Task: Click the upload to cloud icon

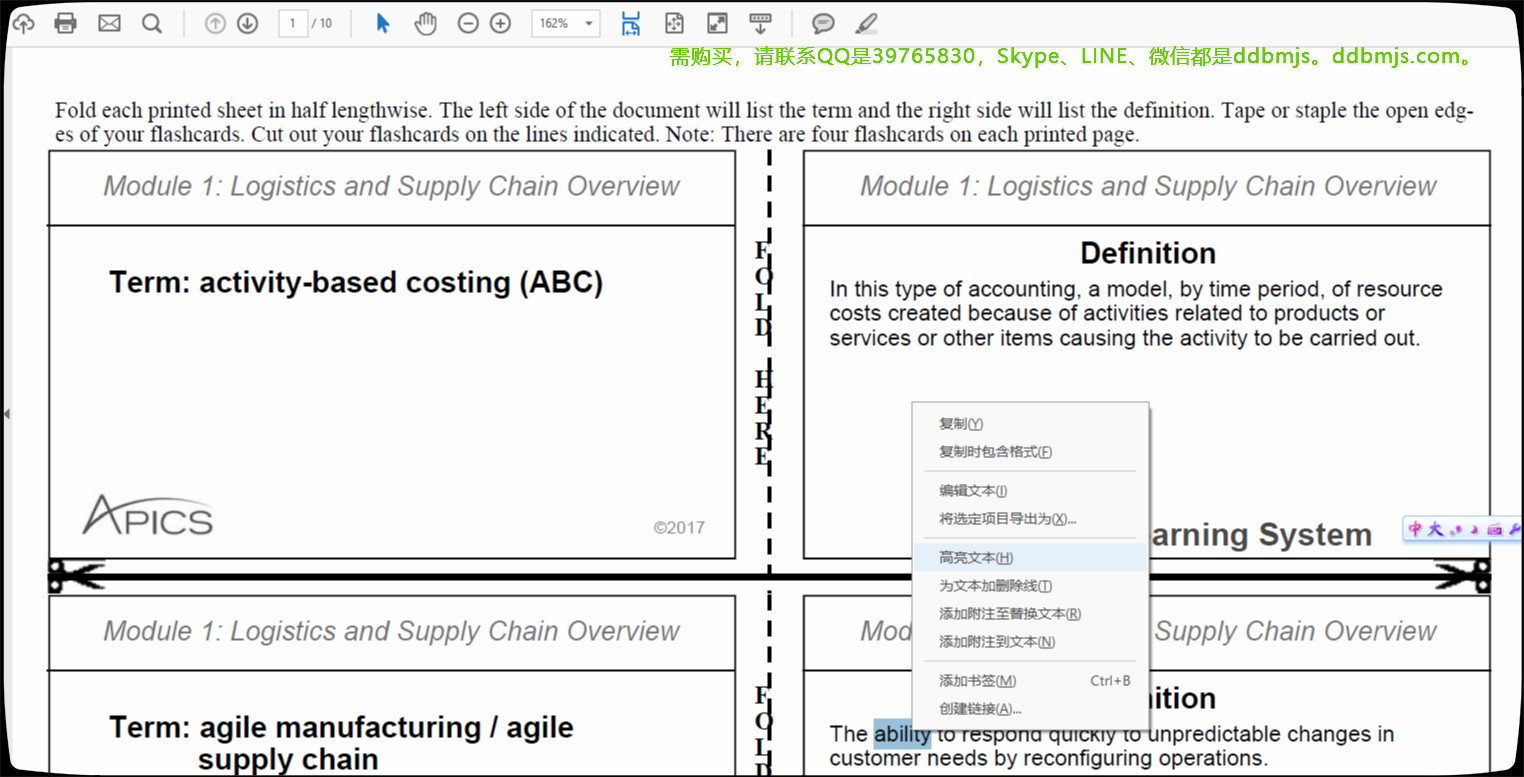Action: pos(22,23)
